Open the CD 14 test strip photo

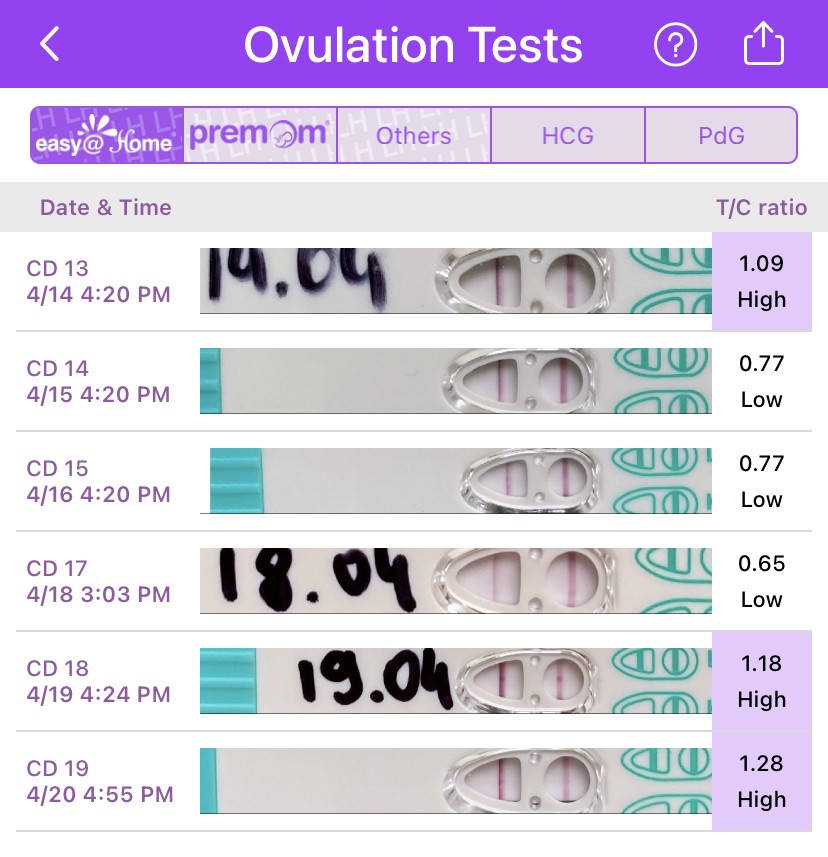455,381
